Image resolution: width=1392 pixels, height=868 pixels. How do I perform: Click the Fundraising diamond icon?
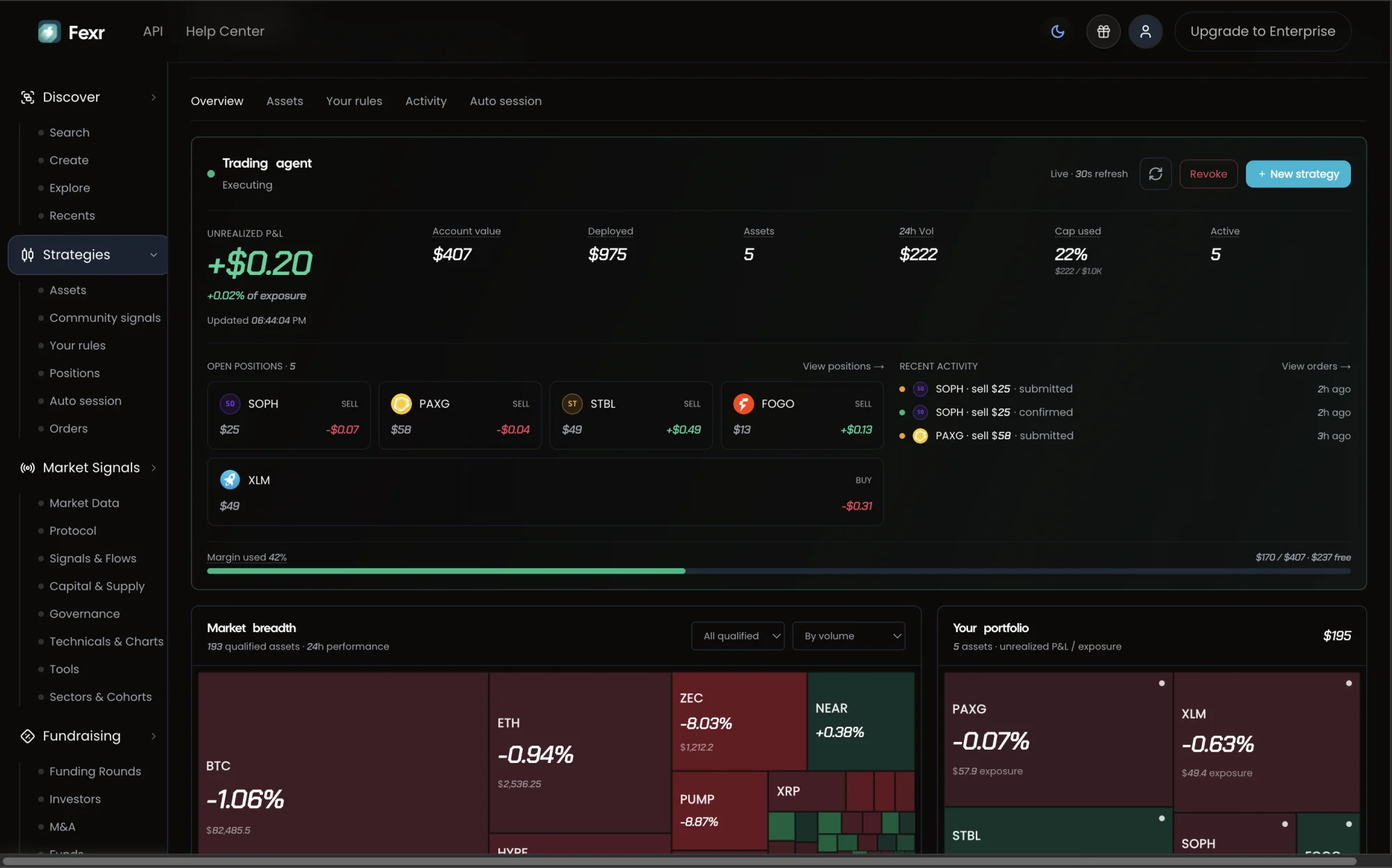coord(27,736)
